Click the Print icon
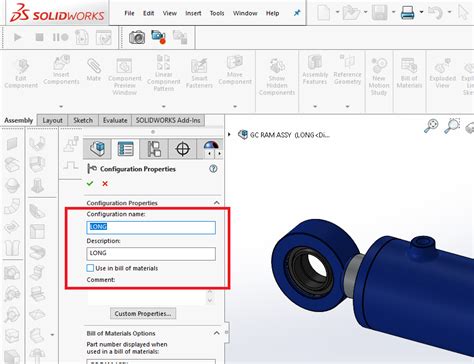The height and width of the screenshot is (364, 474). coord(407,13)
